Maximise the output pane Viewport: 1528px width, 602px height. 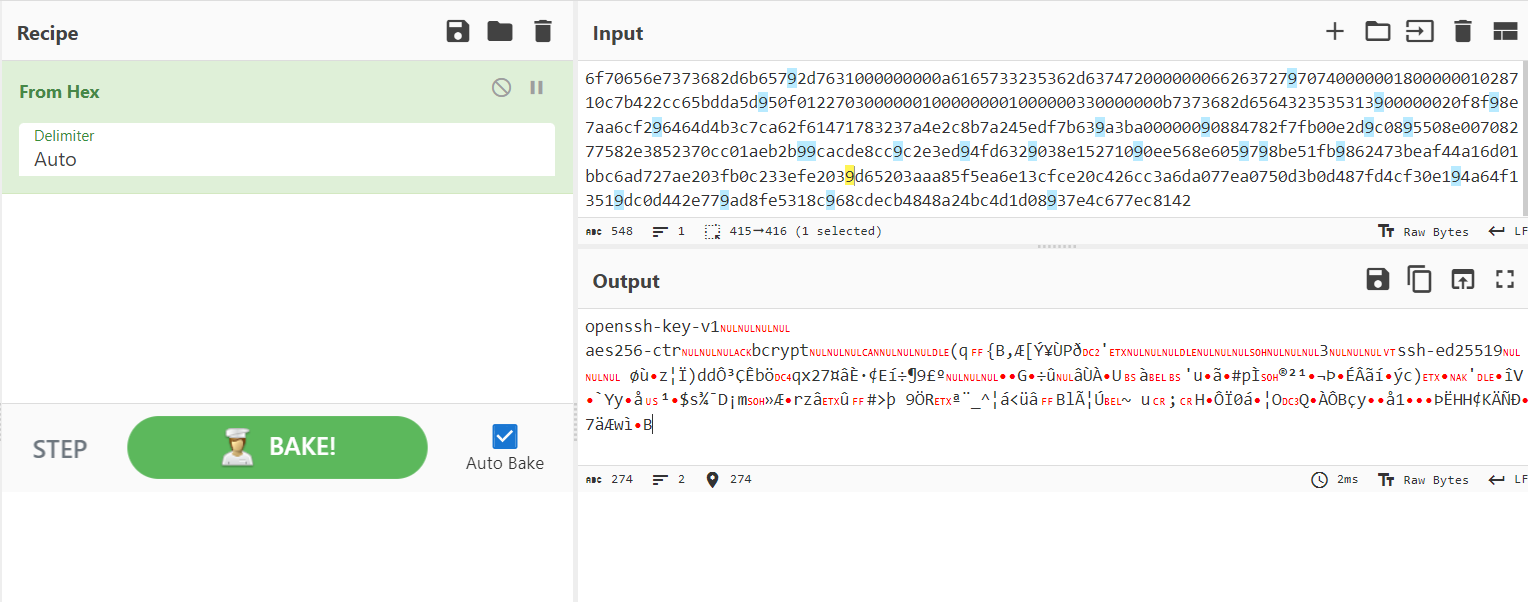(x=1505, y=280)
